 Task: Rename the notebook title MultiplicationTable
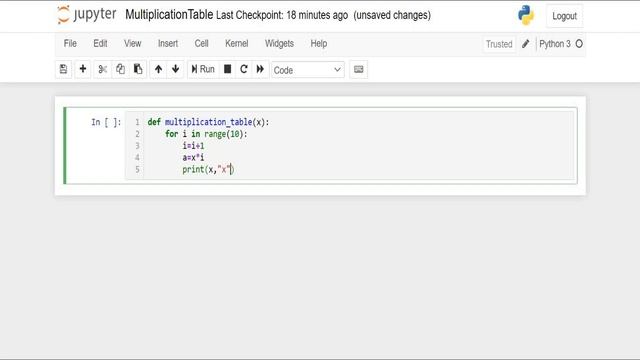tap(169, 15)
